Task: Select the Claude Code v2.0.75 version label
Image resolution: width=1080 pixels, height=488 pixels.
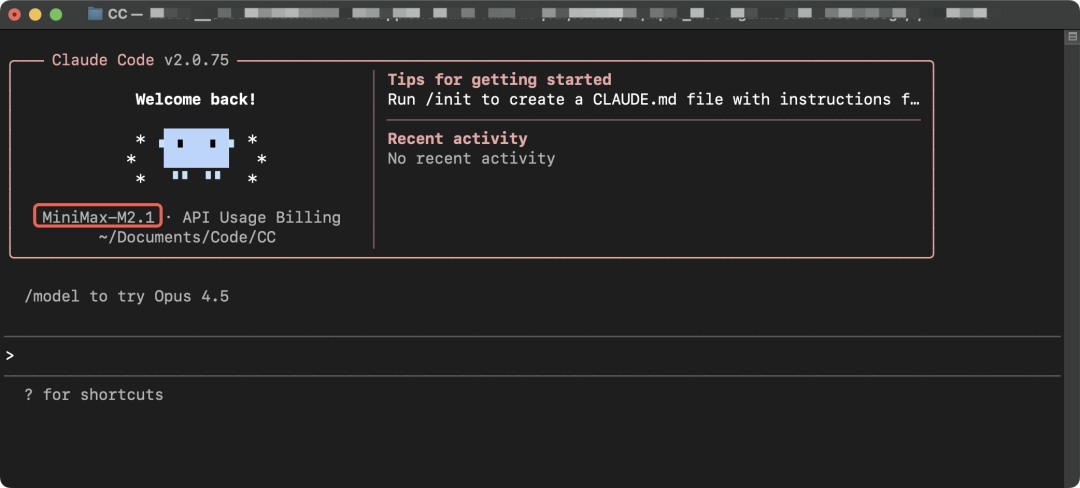Action: [x=140, y=60]
